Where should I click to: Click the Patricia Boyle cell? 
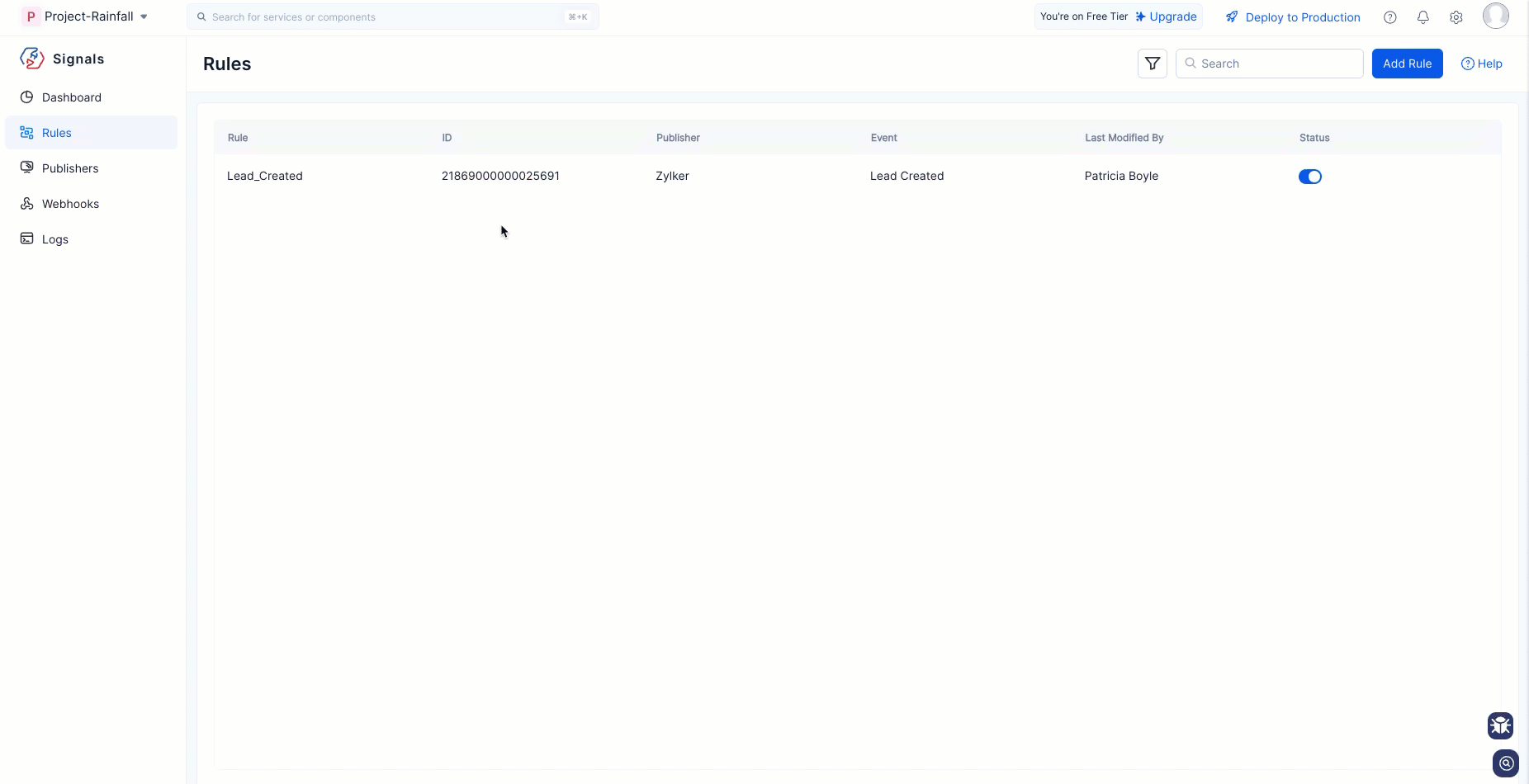(x=1121, y=176)
